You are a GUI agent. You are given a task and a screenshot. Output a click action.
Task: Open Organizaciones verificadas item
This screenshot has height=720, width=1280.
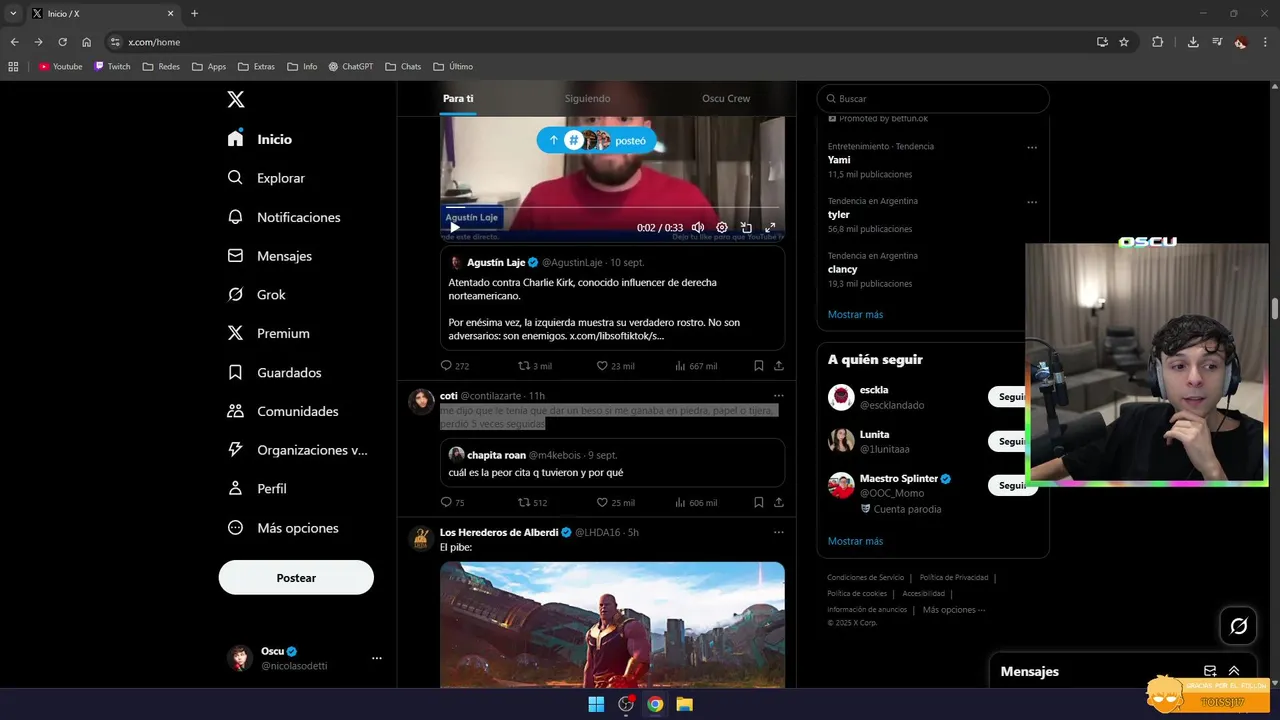pyautogui.click(x=297, y=450)
